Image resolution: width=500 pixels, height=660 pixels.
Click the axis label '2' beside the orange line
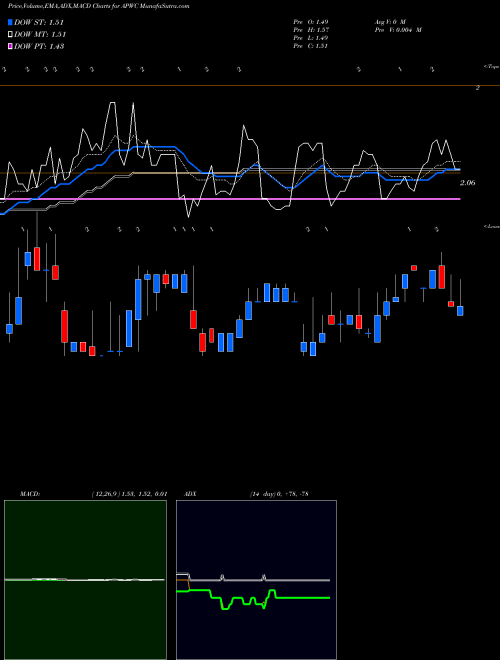tap(478, 88)
